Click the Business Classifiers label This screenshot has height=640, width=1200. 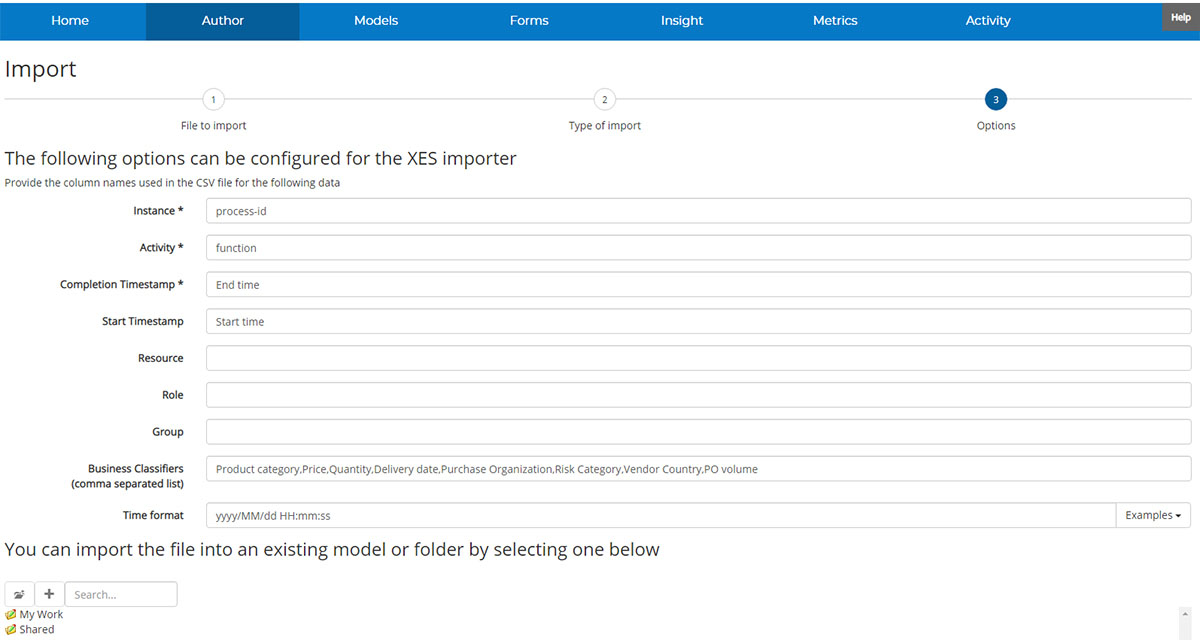click(x=127, y=476)
